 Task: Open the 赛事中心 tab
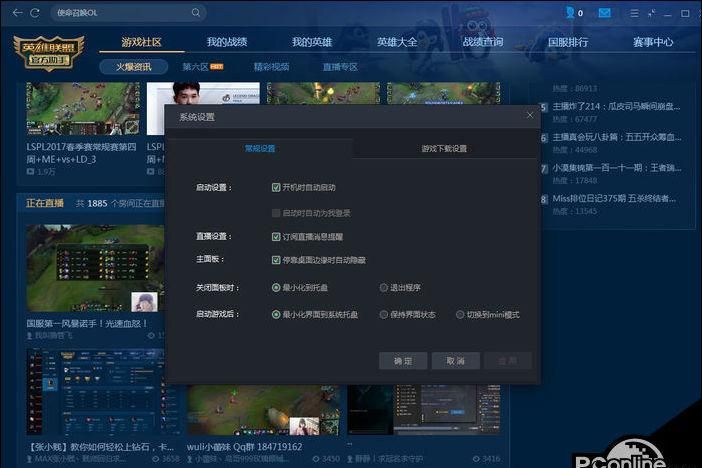(653, 42)
